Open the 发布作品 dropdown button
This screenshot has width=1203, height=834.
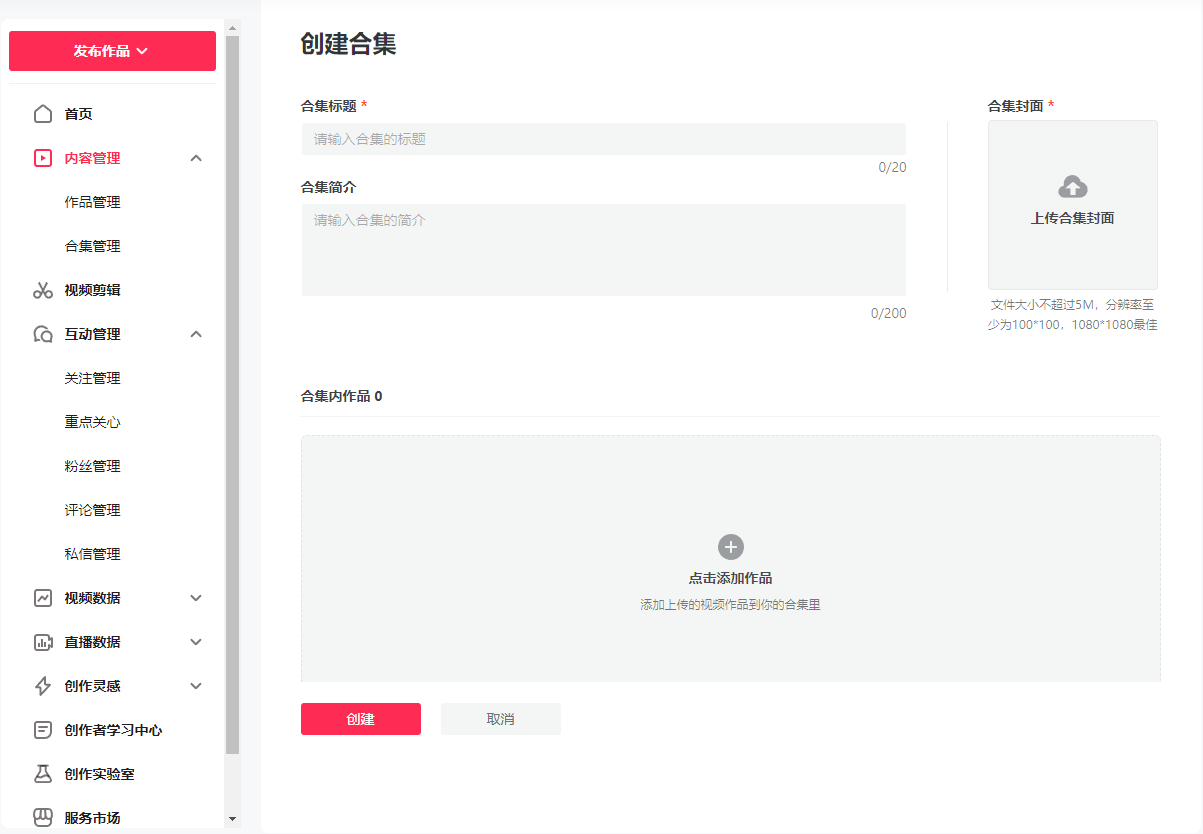tap(112, 51)
